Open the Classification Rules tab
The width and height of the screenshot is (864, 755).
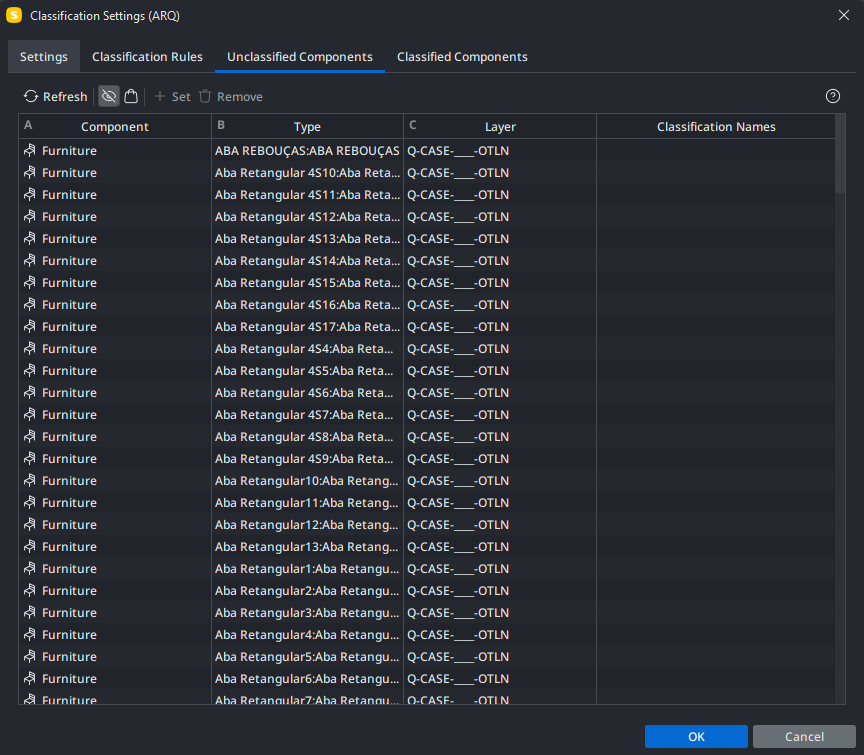click(147, 57)
